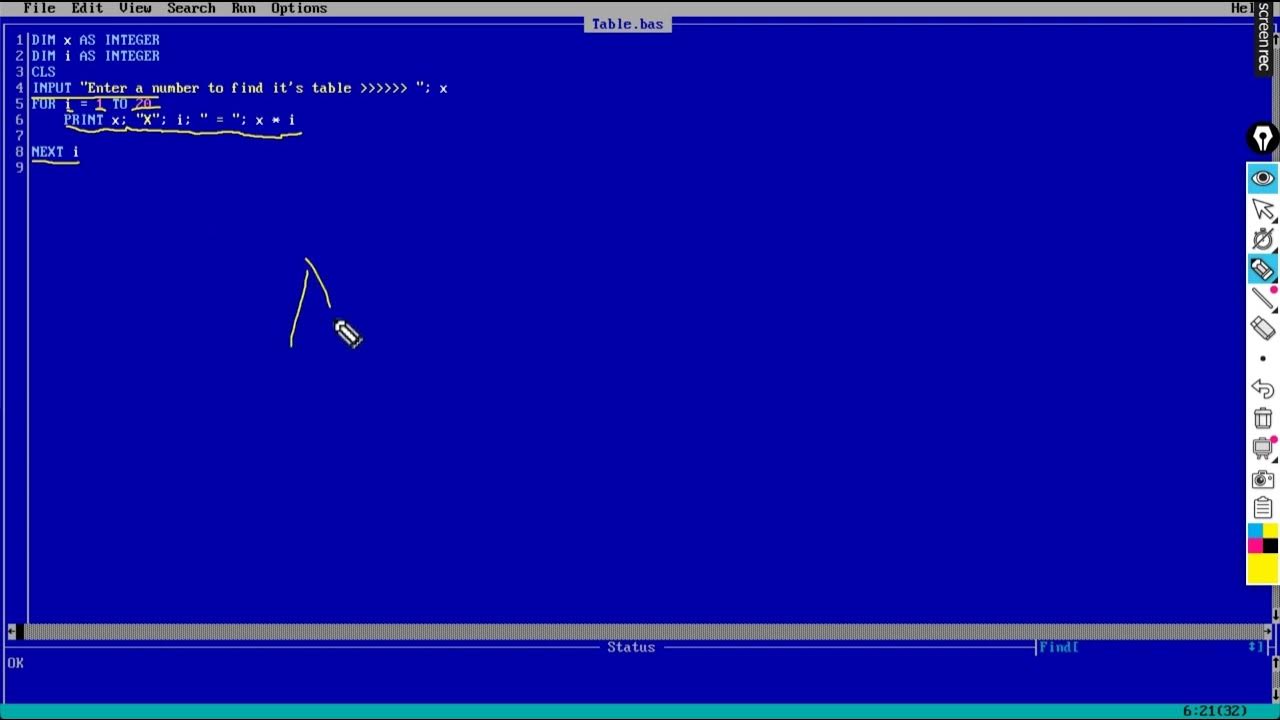Click the Find input field
Image resolution: width=1280 pixels, height=720 pixels.
(x=1150, y=647)
